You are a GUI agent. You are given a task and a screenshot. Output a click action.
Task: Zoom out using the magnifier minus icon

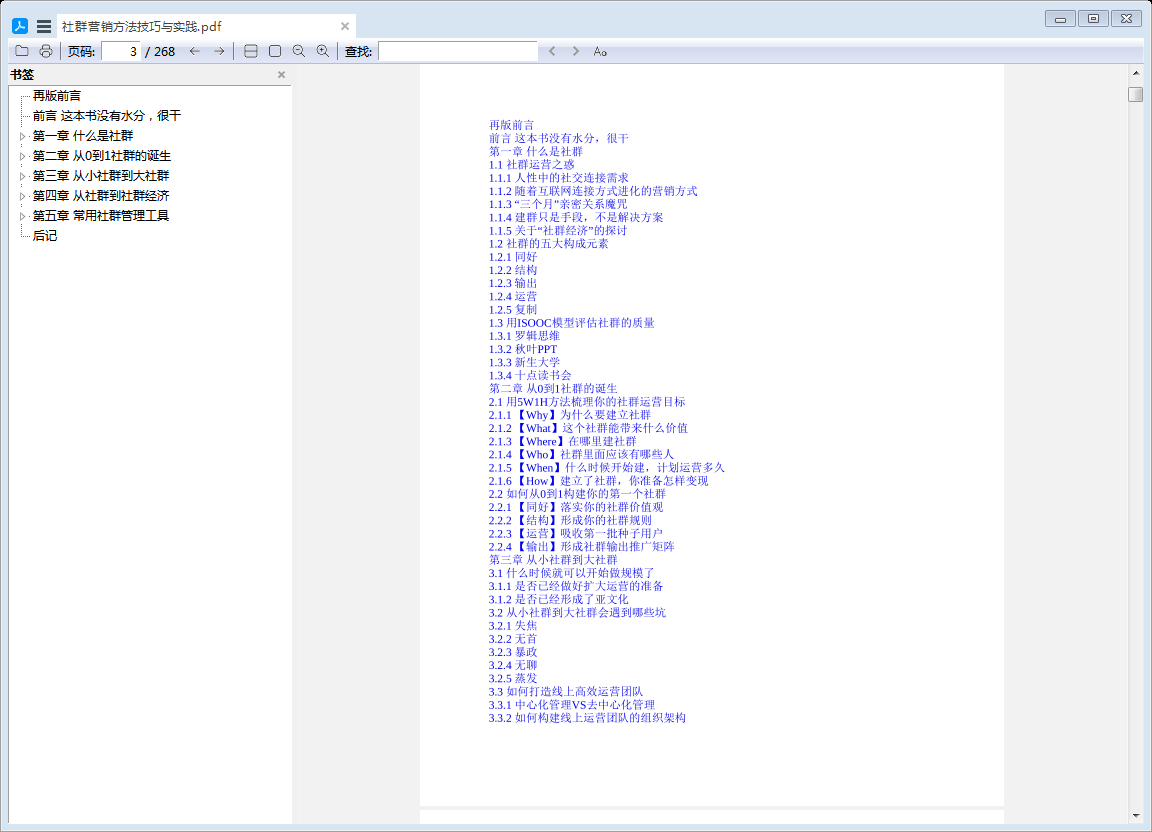click(299, 51)
